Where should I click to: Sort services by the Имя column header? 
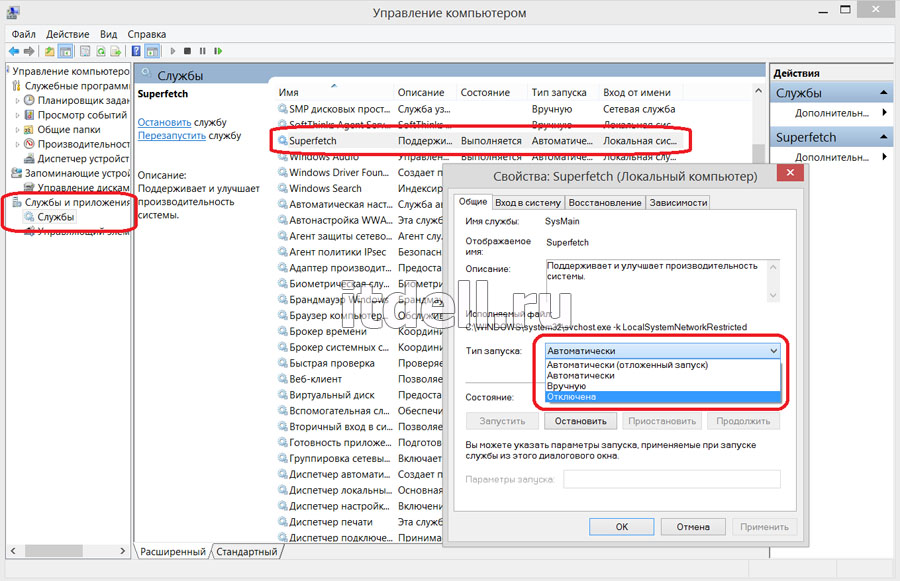click(x=335, y=92)
